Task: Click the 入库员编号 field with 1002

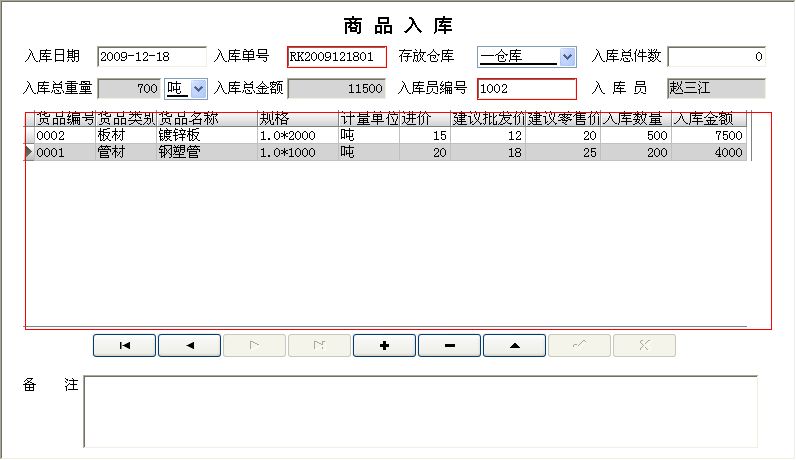Action: 526,89
